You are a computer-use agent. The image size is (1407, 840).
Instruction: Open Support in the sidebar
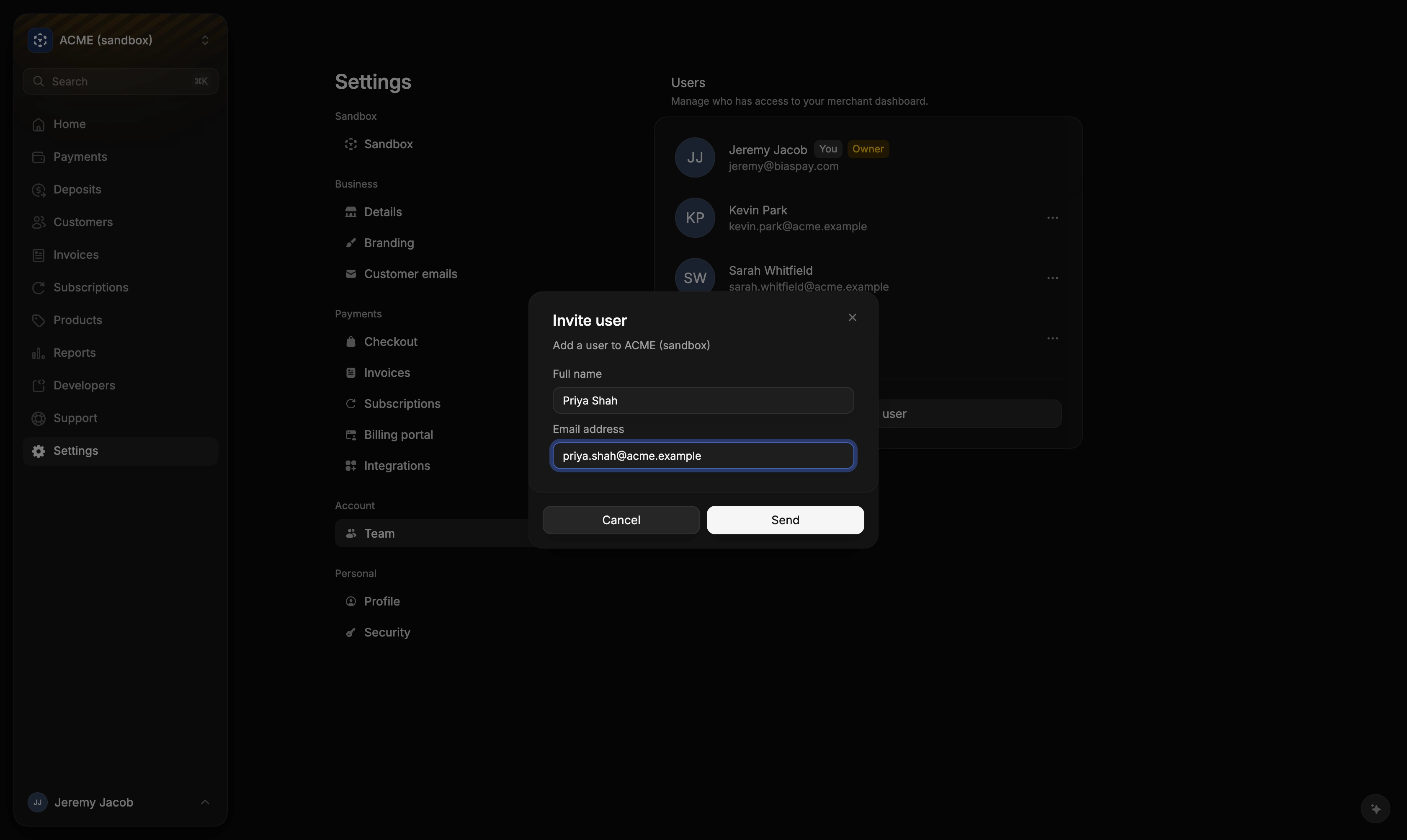[x=120, y=418]
